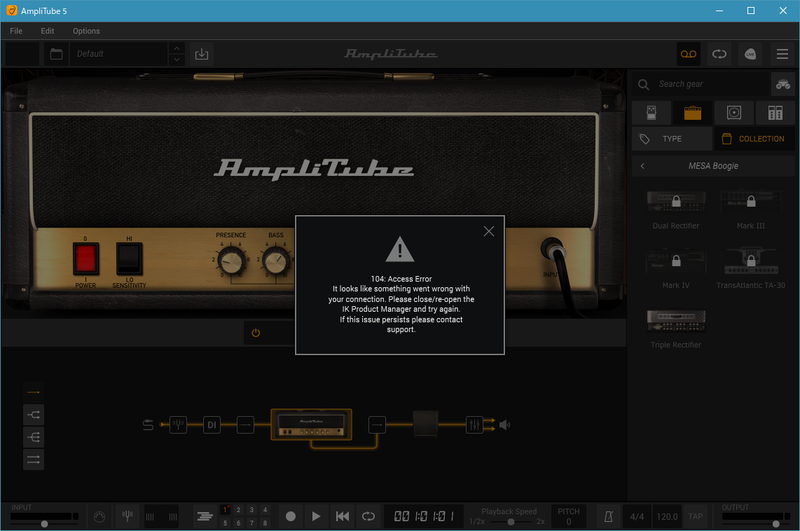
Task: Select track 1 in recorder
Action: (224, 510)
